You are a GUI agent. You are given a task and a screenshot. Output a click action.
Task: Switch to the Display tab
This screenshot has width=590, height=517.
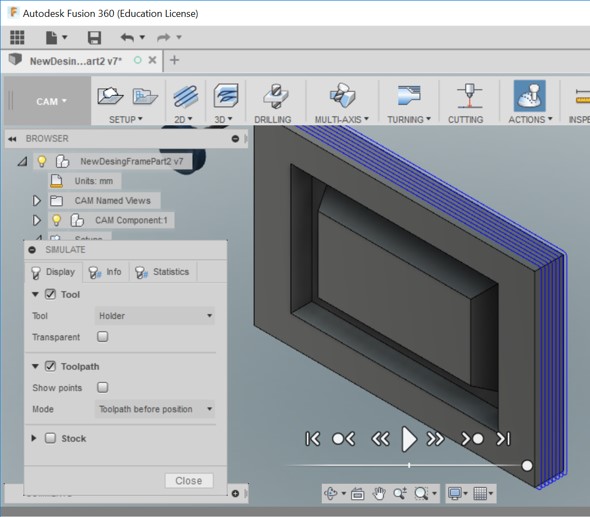(53, 272)
